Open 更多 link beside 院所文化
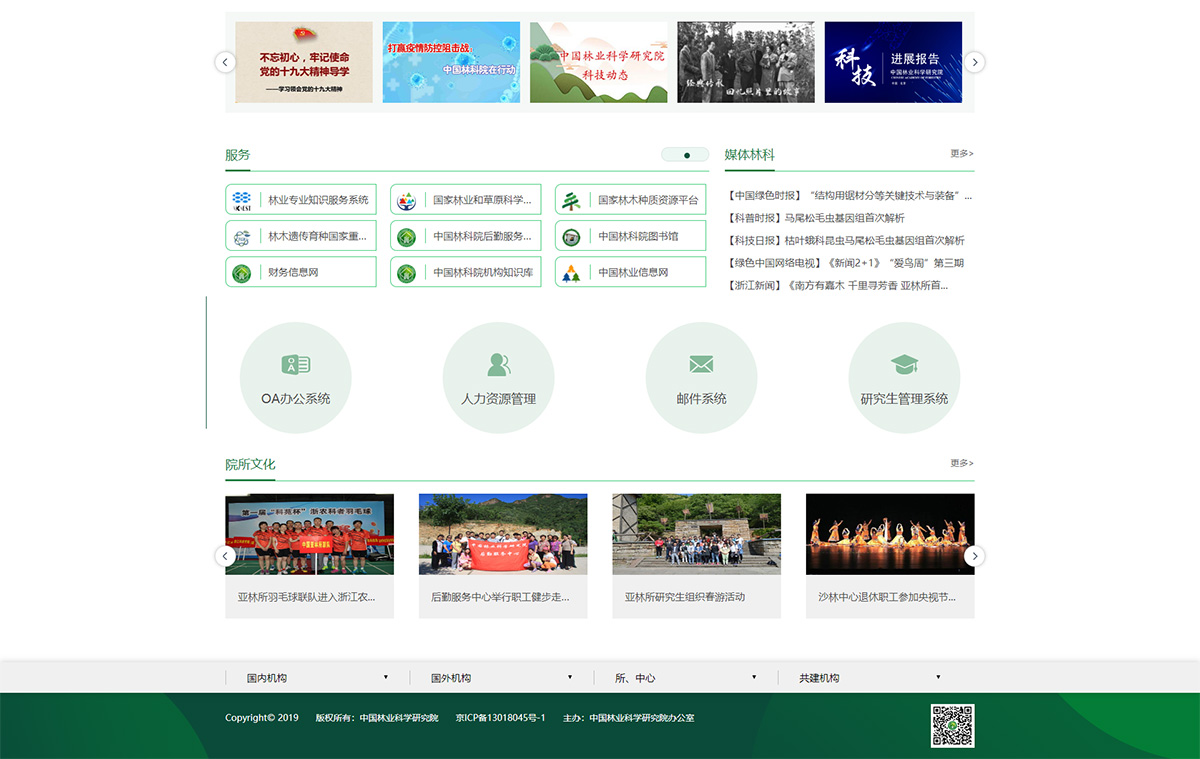Screen dimensions: 1200x759 tap(962, 464)
